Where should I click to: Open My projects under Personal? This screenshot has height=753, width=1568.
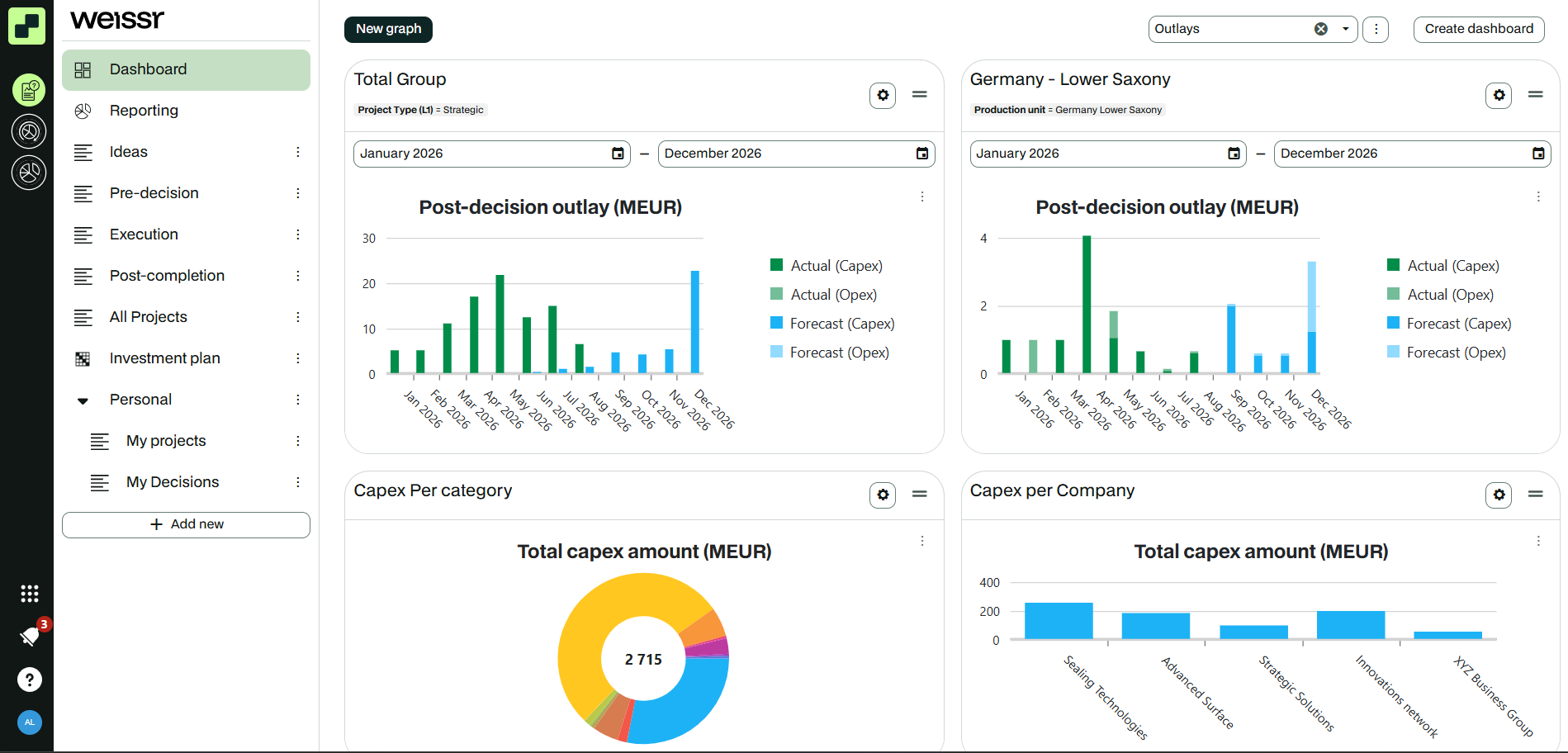(186, 441)
